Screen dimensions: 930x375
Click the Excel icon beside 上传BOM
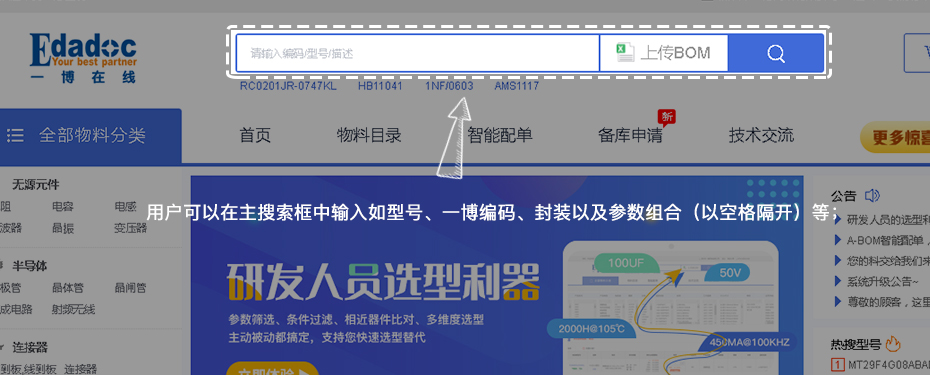coord(625,52)
